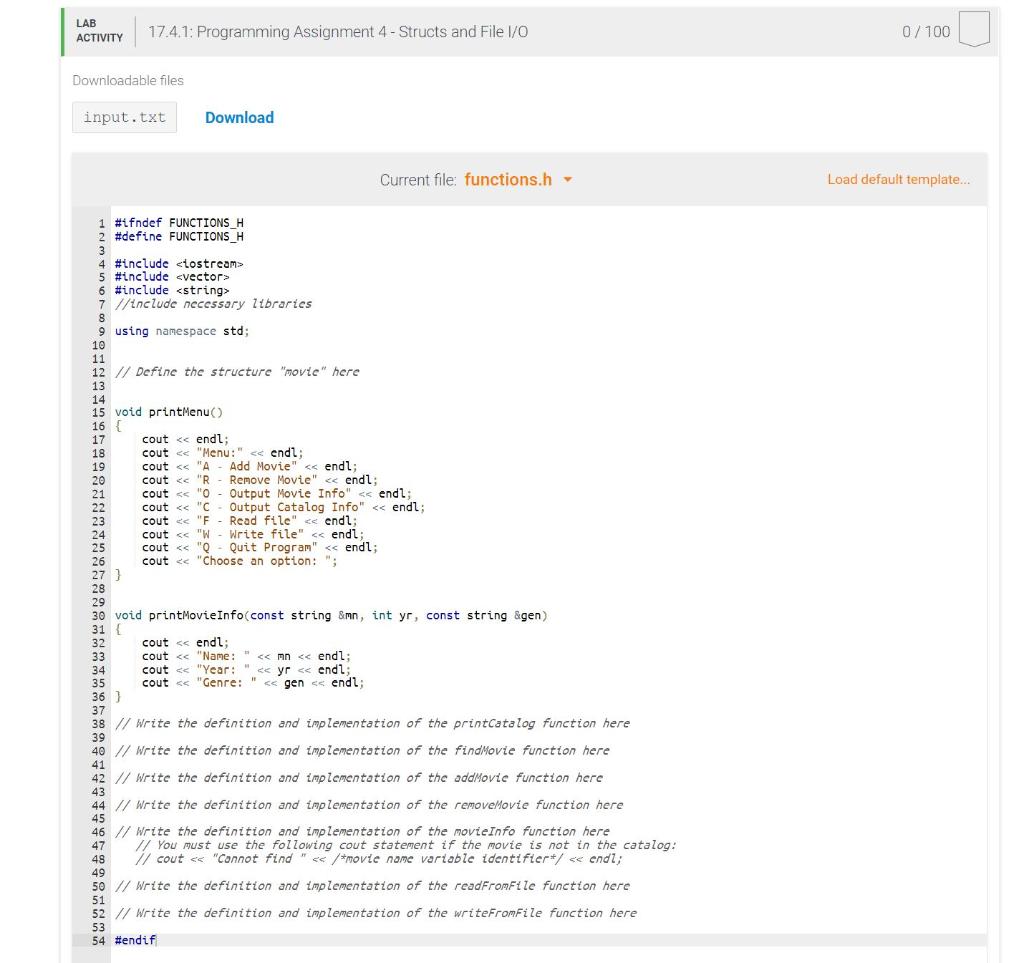Click the #include <string> line
The height and width of the screenshot is (963, 1024).
pyautogui.click(x=172, y=291)
